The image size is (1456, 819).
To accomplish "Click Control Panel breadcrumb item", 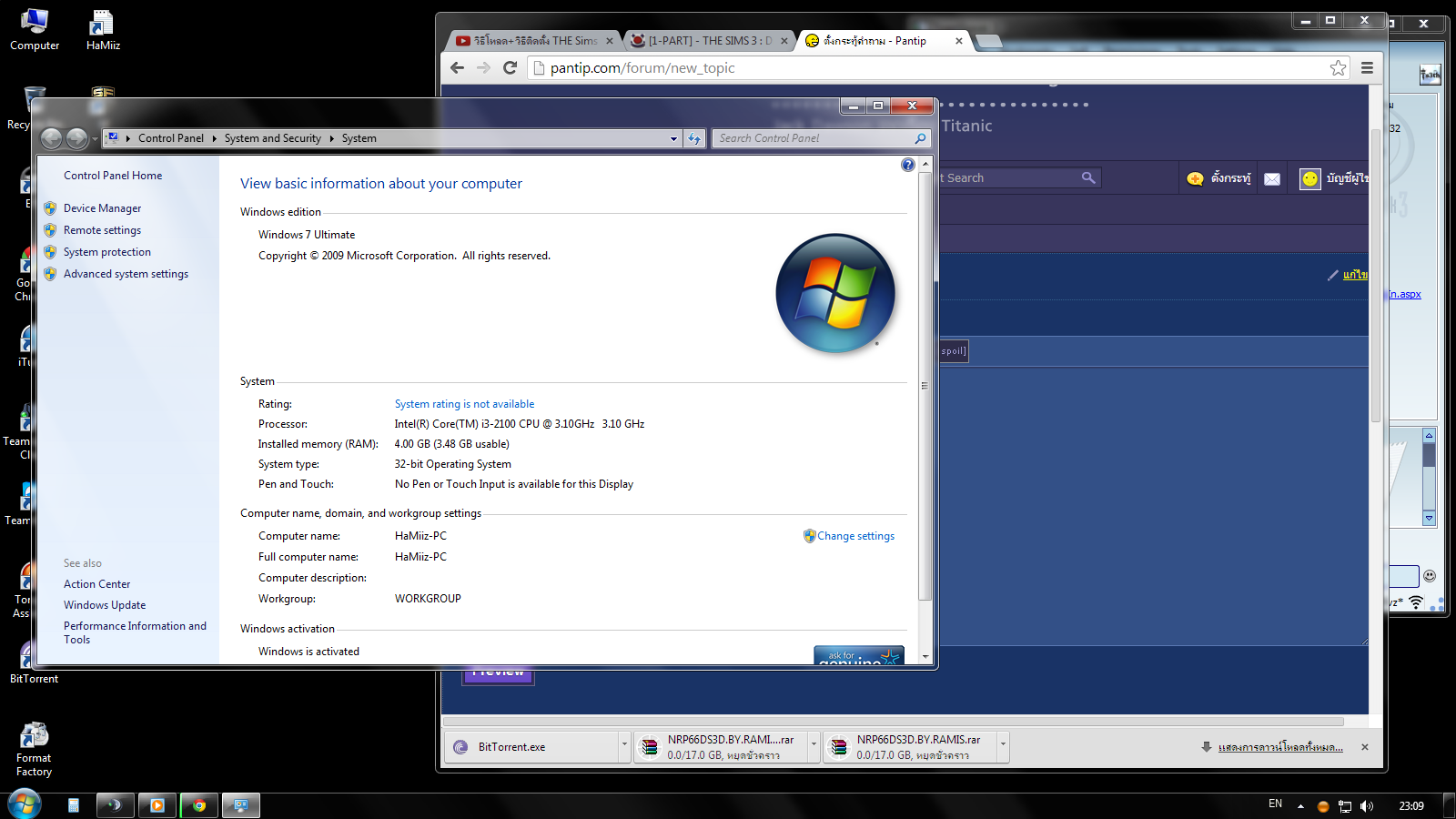I will [x=171, y=138].
